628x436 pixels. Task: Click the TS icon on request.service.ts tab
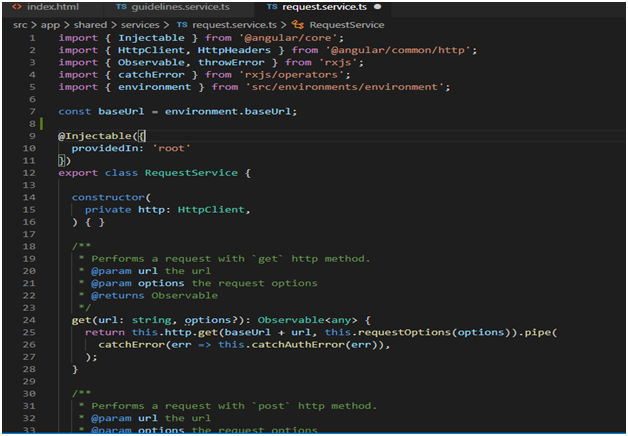[x=272, y=7]
